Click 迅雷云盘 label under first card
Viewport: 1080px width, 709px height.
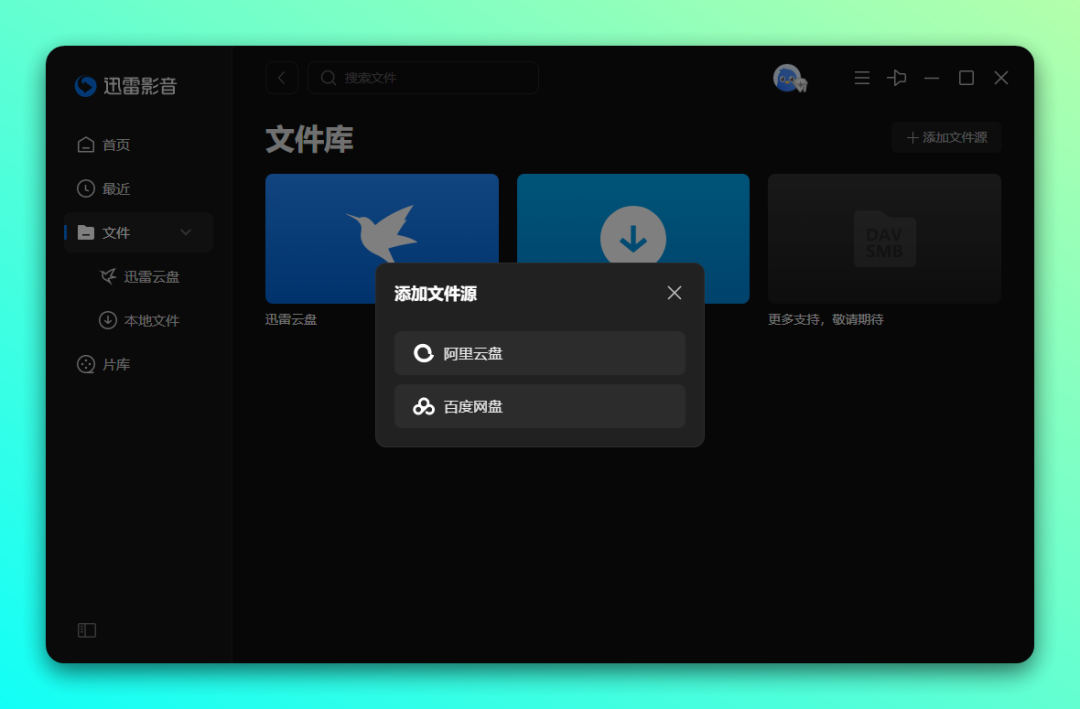(291, 320)
